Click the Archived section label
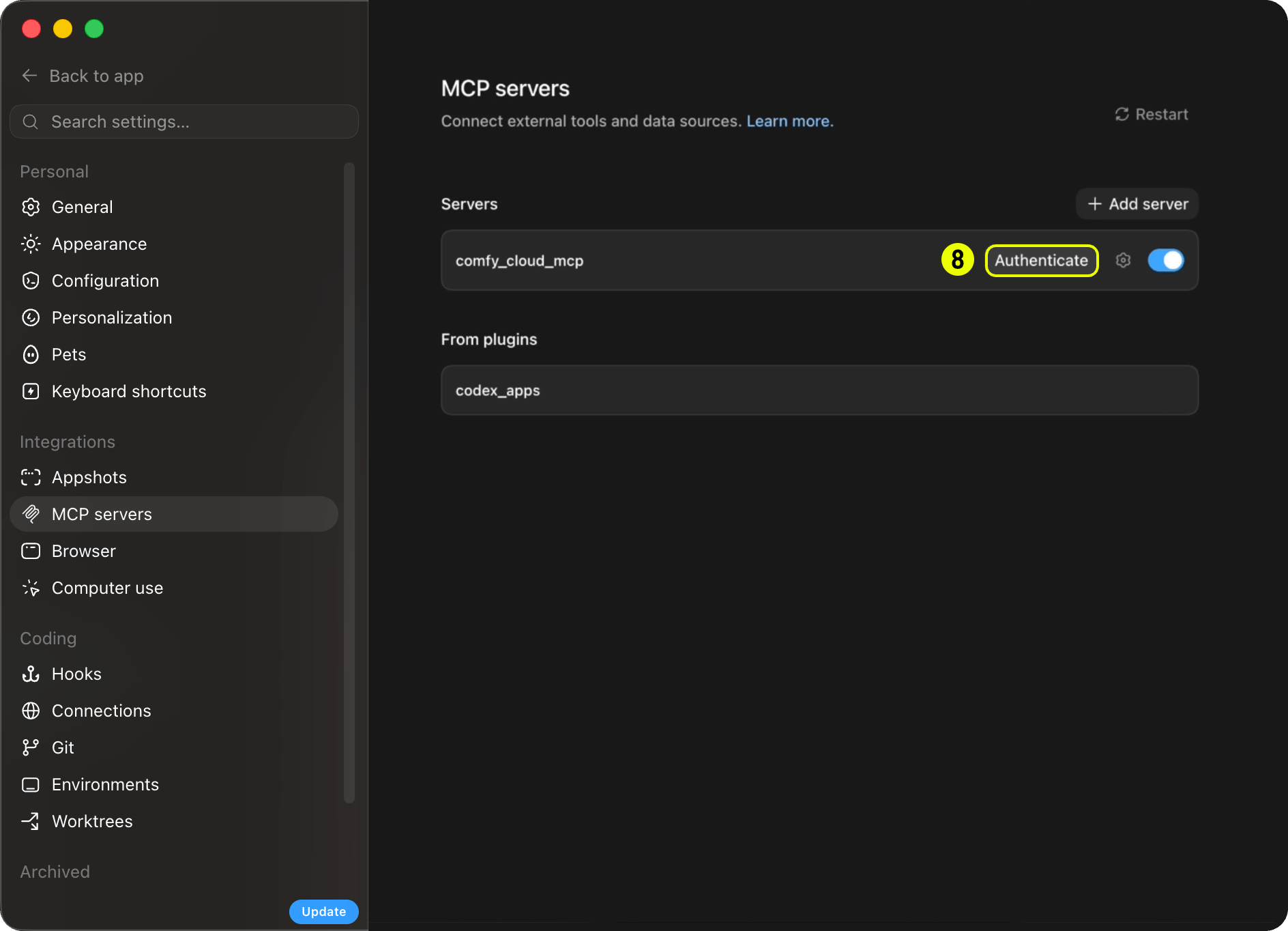 tap(55, 872)
